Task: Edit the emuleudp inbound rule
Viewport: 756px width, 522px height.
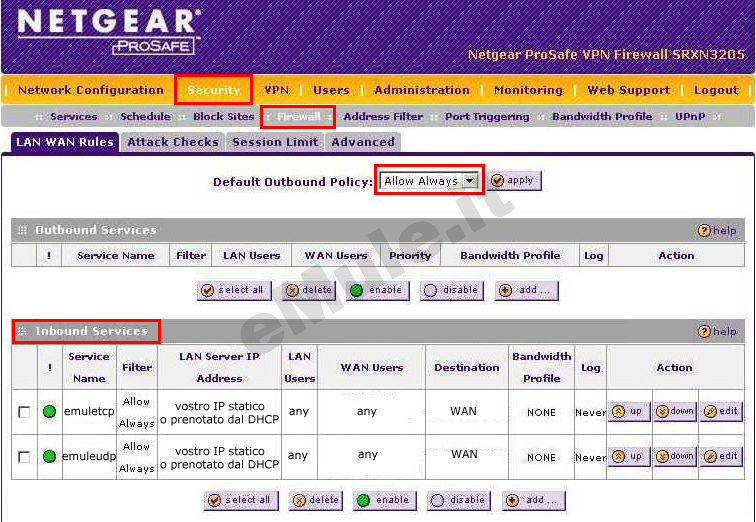Action: pyautogui.click(x=721, y=456)
